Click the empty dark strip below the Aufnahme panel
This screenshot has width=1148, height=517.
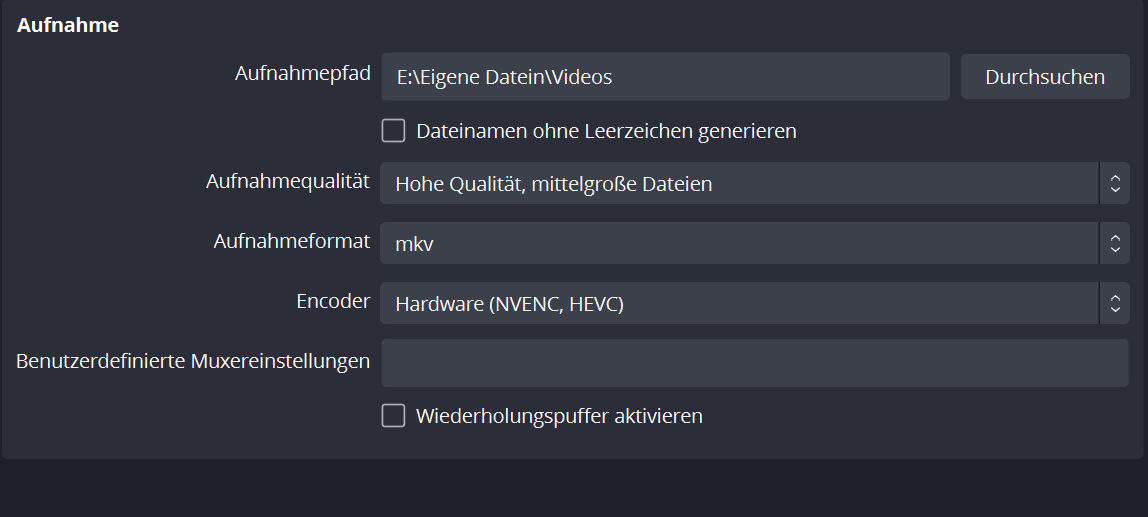pyautogui.click(x=574, y=489)
